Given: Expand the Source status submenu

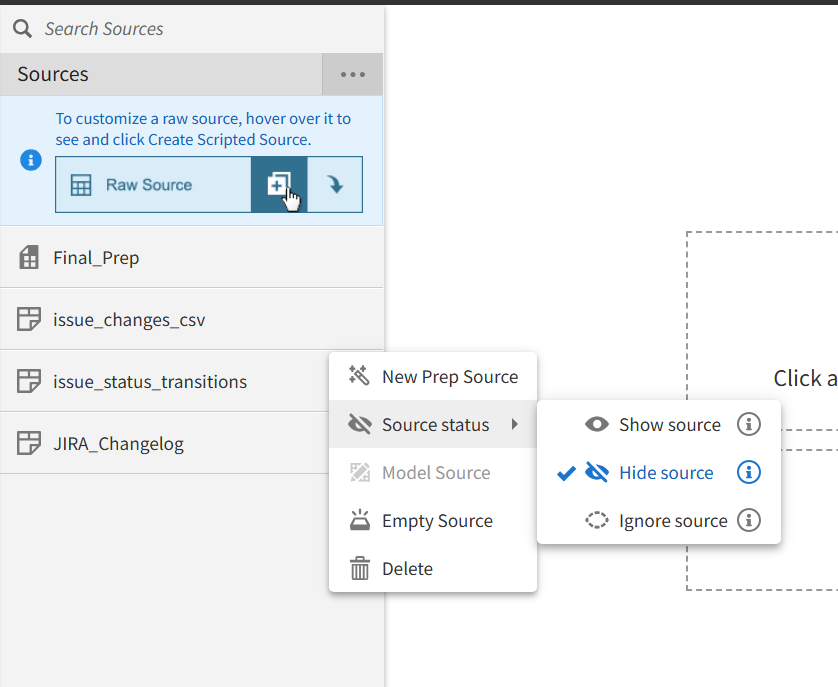Looking at the screenshot, I should click(x=435, y=425).
